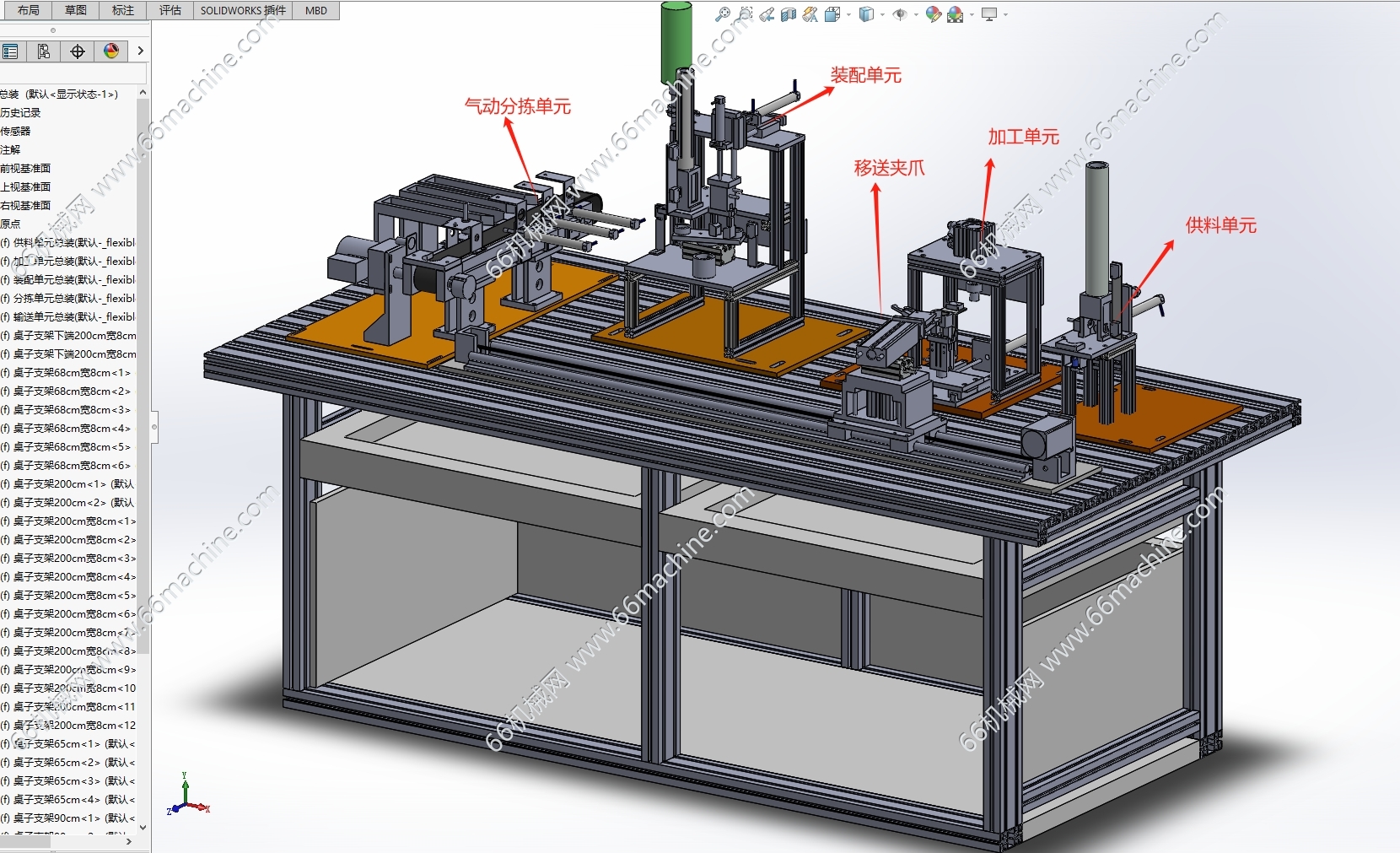
Task: Select 总装 (默认<显示状态-1>) root node
Action: (x=59, y=94)
